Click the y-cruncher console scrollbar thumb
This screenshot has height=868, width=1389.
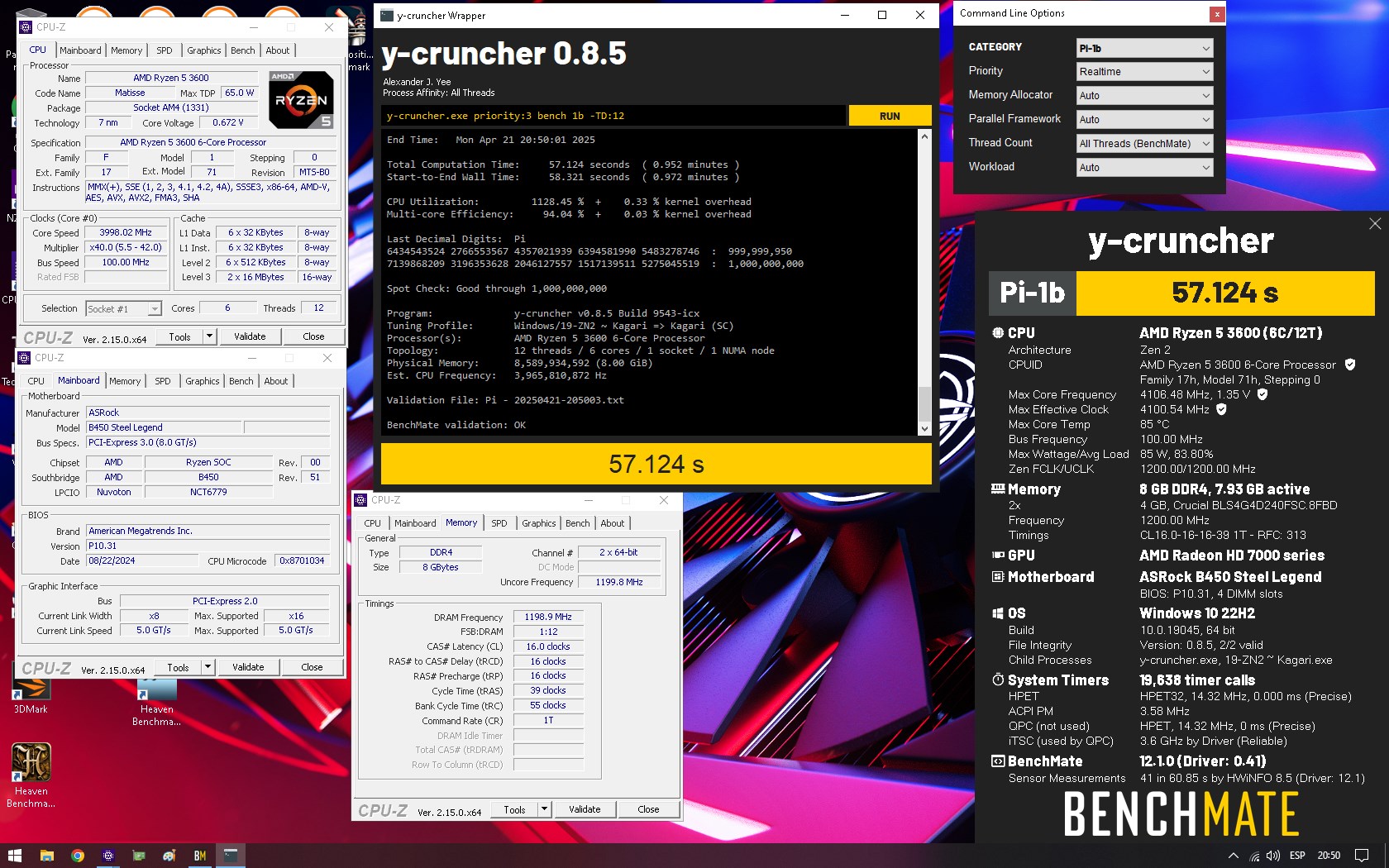(924, 403)
